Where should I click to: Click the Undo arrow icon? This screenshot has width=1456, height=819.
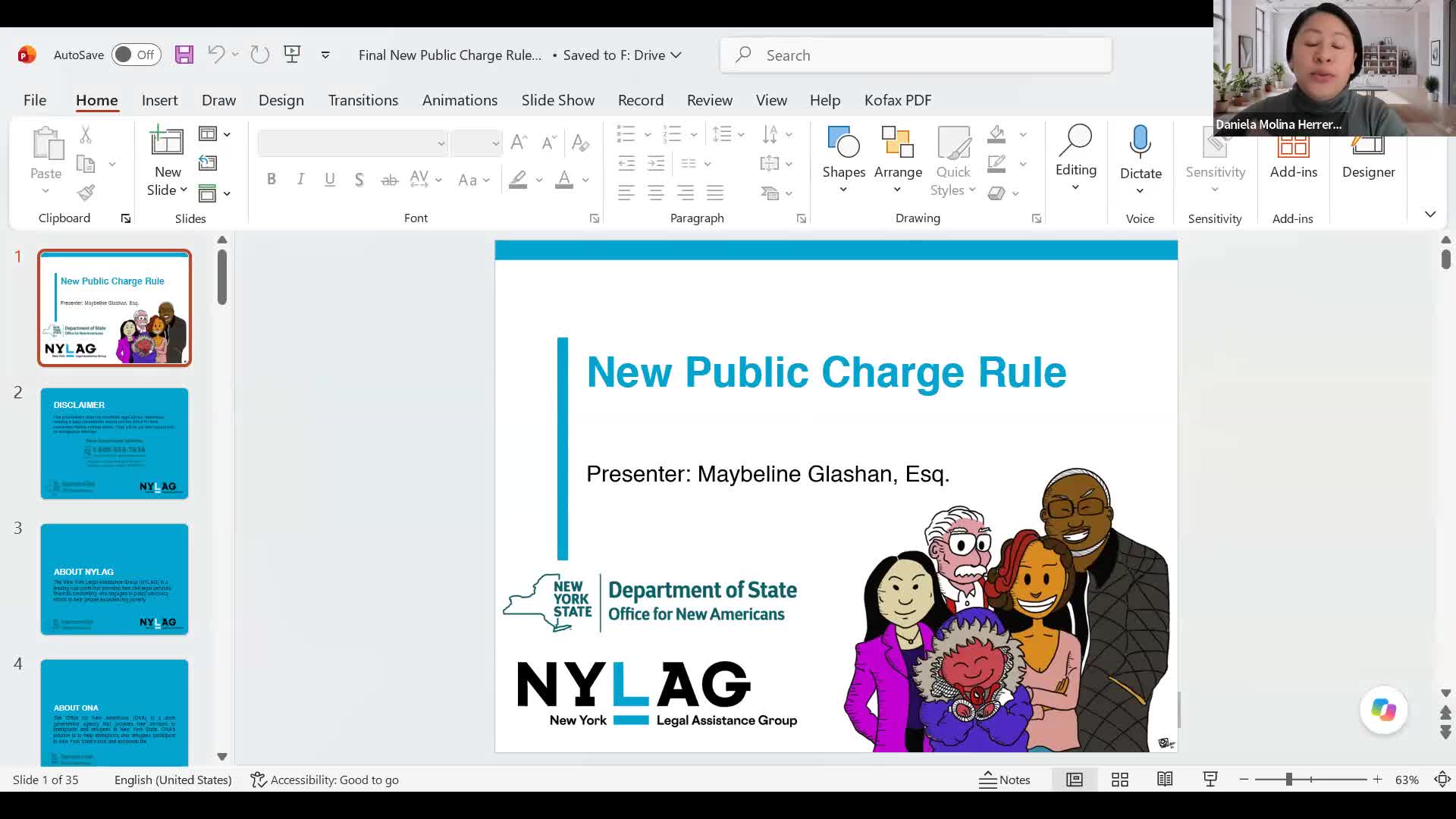click(216, 55)
